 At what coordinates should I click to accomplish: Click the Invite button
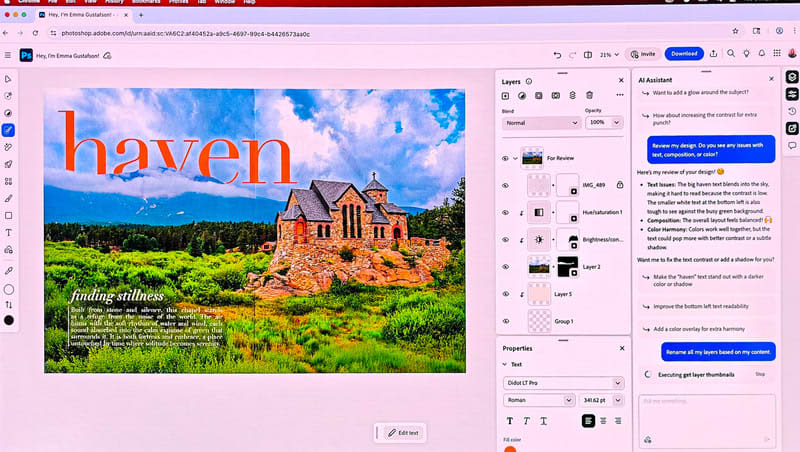pyautogui.click(x=642, y=54)
